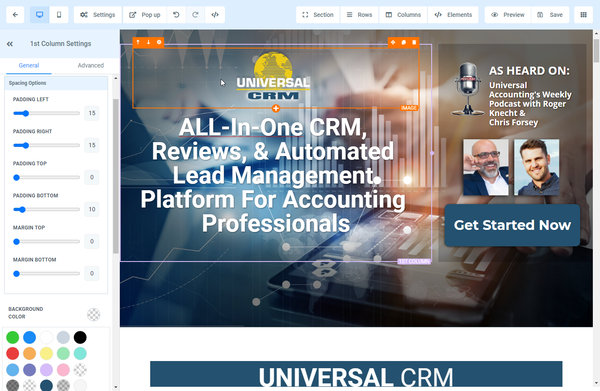The height and width of the screenshot is (391, 600).
Task: Open the Section manager
Action: [x=318, y=15]
